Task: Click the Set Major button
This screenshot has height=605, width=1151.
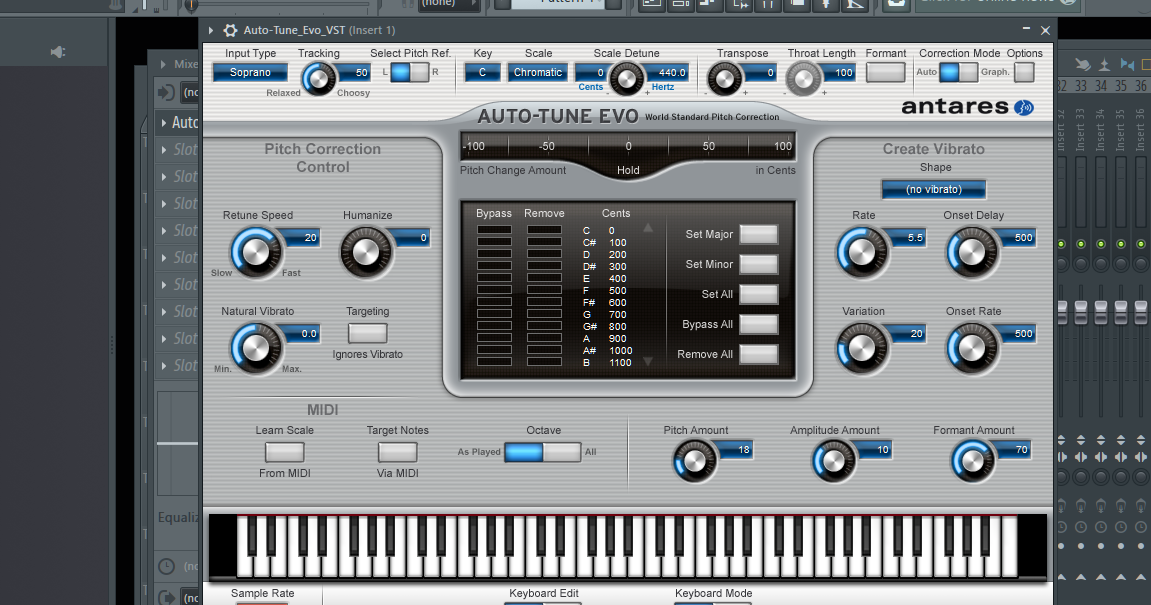Action: 758,234
